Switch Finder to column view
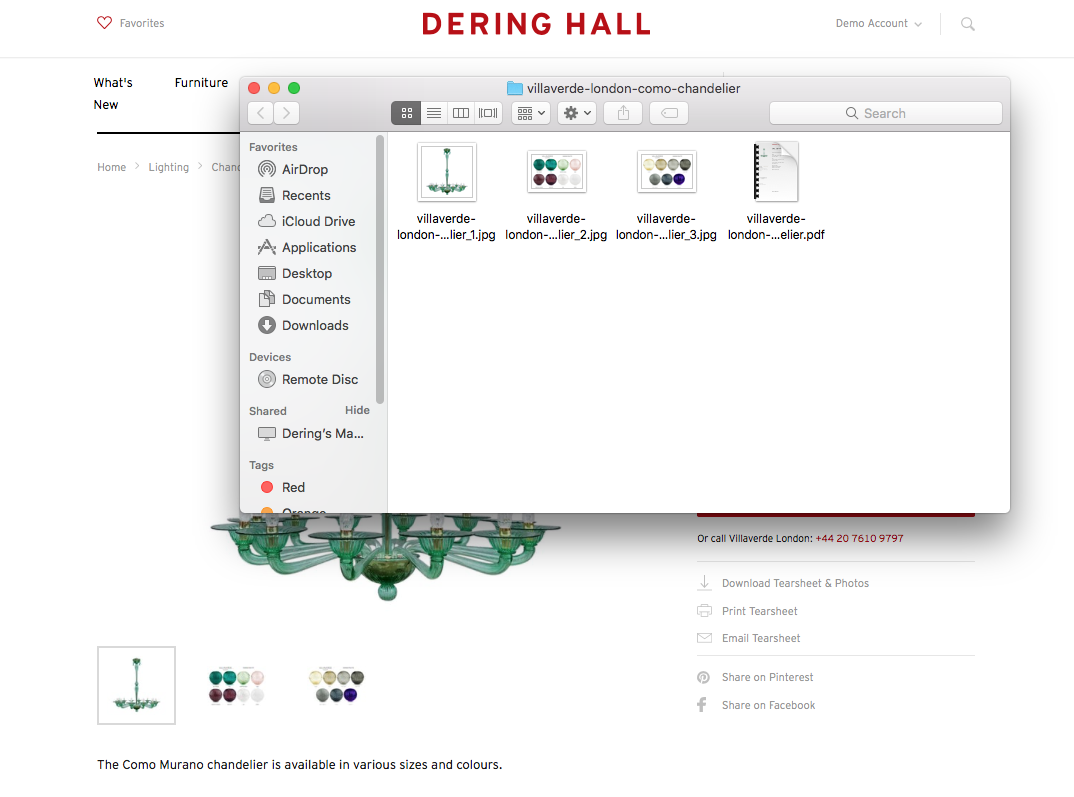This screenshot has height=797, width=1074. point(461,113)
